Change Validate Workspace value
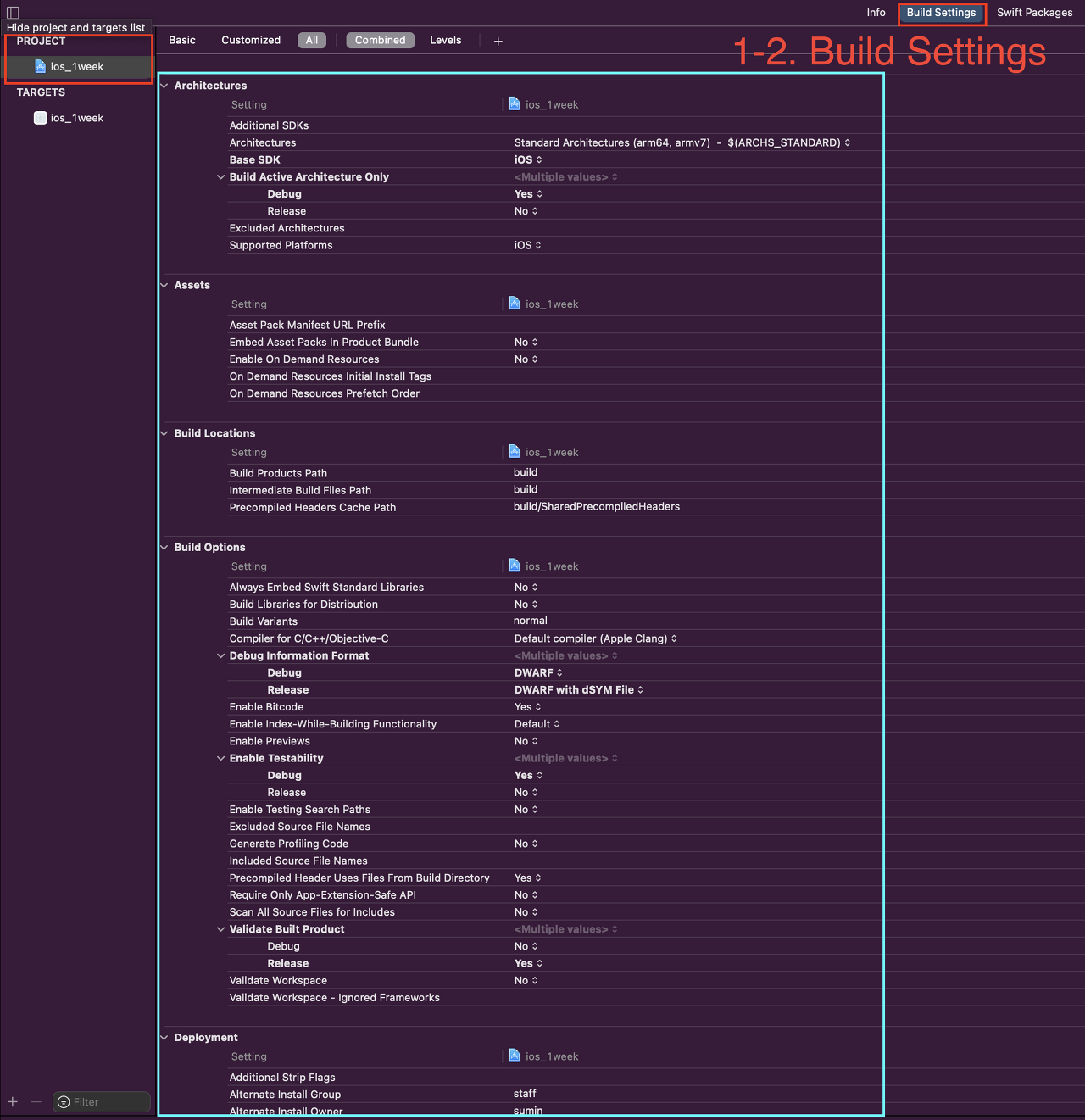This screenshot has height=1120, width=1085. pos(526,981)
